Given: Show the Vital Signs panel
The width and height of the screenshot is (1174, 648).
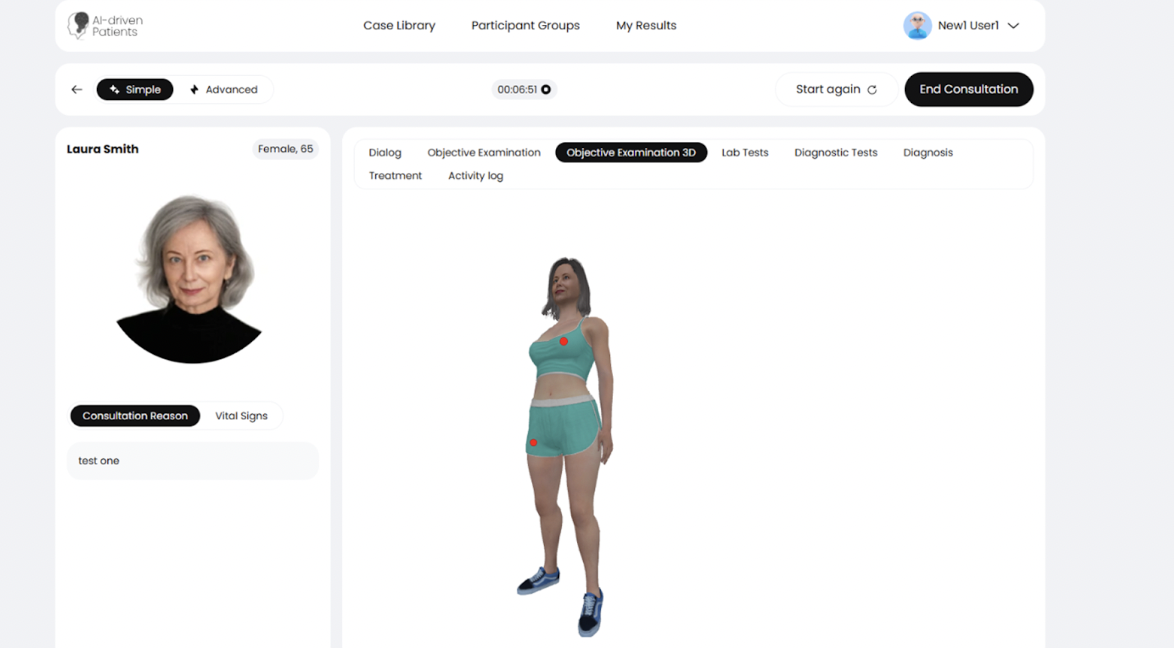Looking at the screenshot, I should (241, 416).
